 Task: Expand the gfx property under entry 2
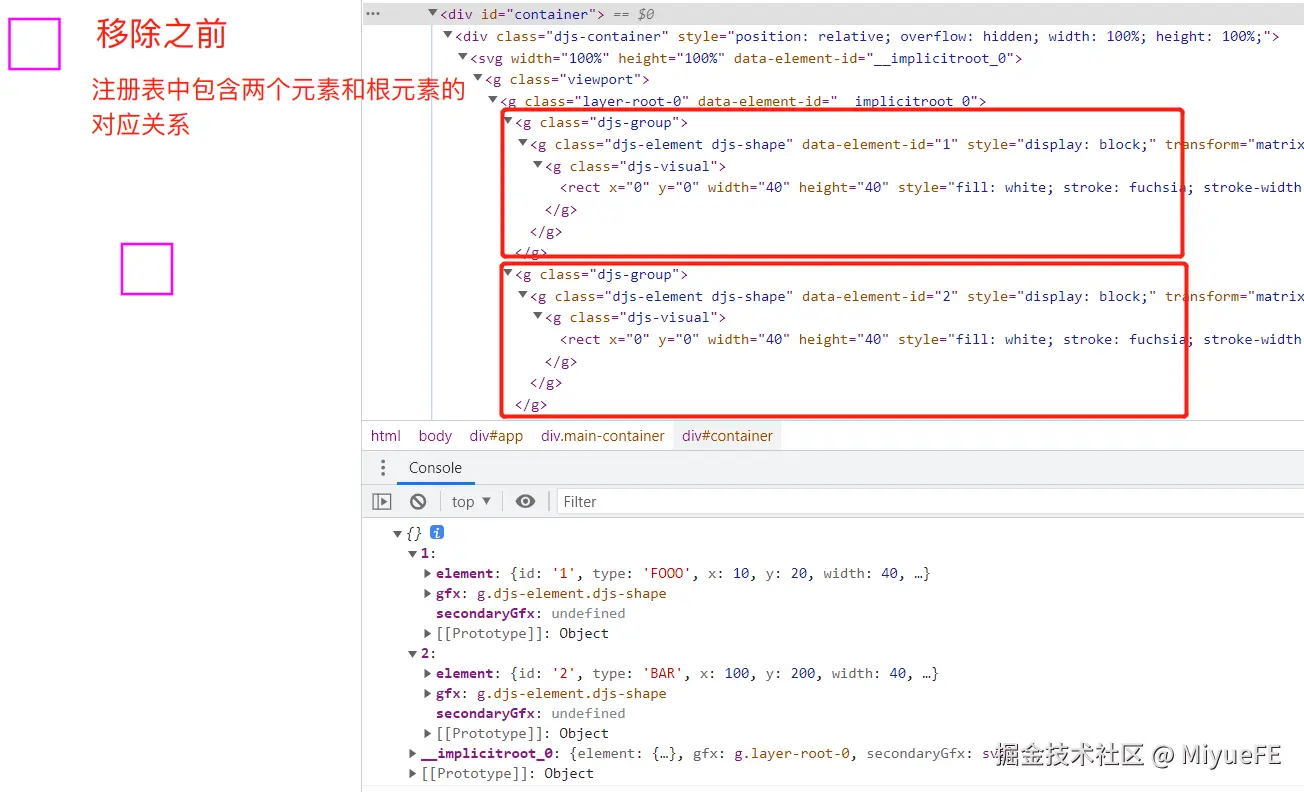click(428, 694)
